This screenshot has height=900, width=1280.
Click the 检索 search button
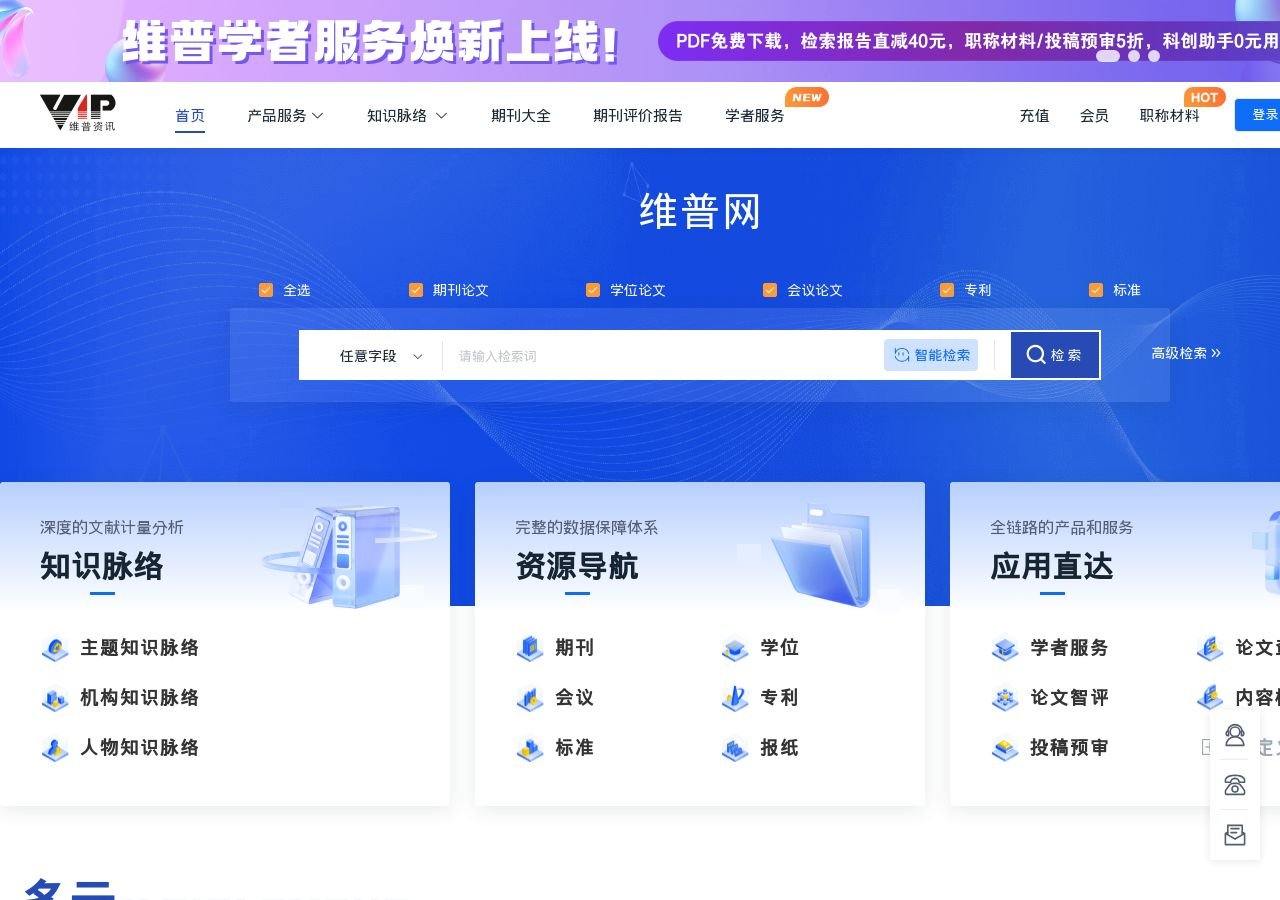coord(1055,355)
